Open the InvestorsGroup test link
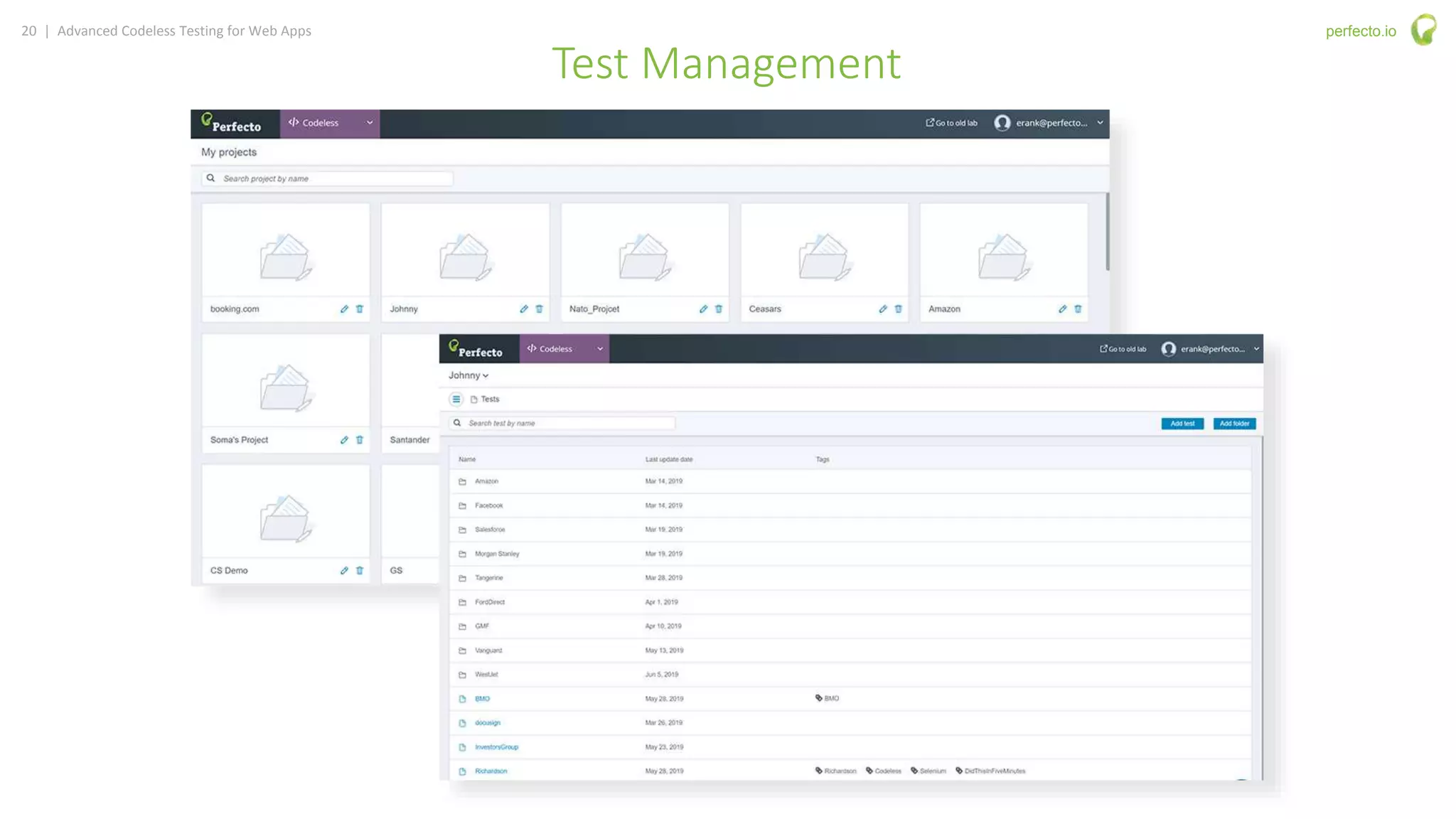Image resolution: width=1456 pixels, height=819 pixels. pyautogui.click(x=496, y=747)
